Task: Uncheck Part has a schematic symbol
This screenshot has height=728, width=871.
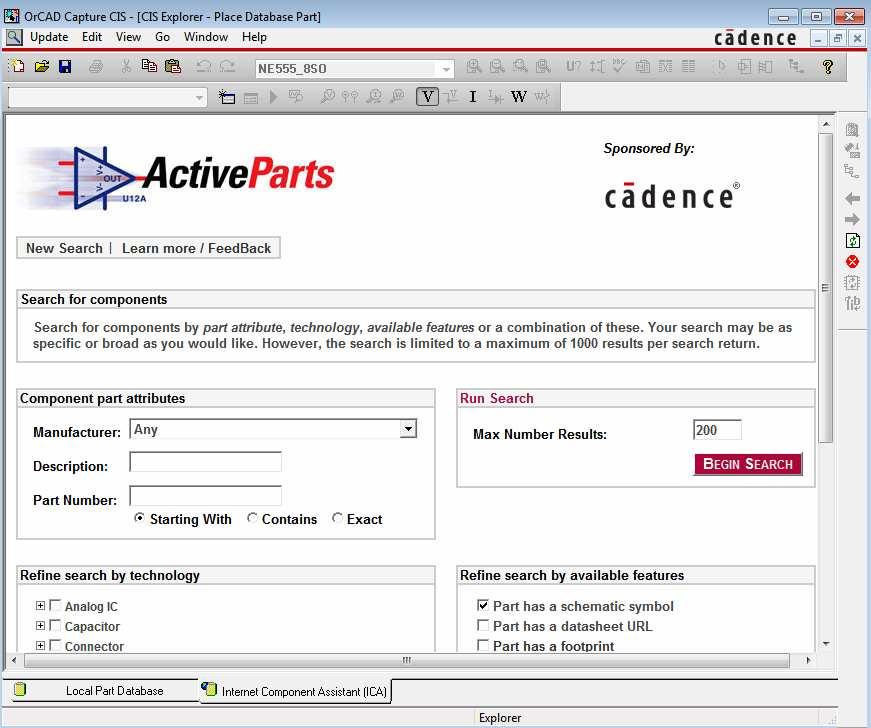Action: click(x=483, y=605)
